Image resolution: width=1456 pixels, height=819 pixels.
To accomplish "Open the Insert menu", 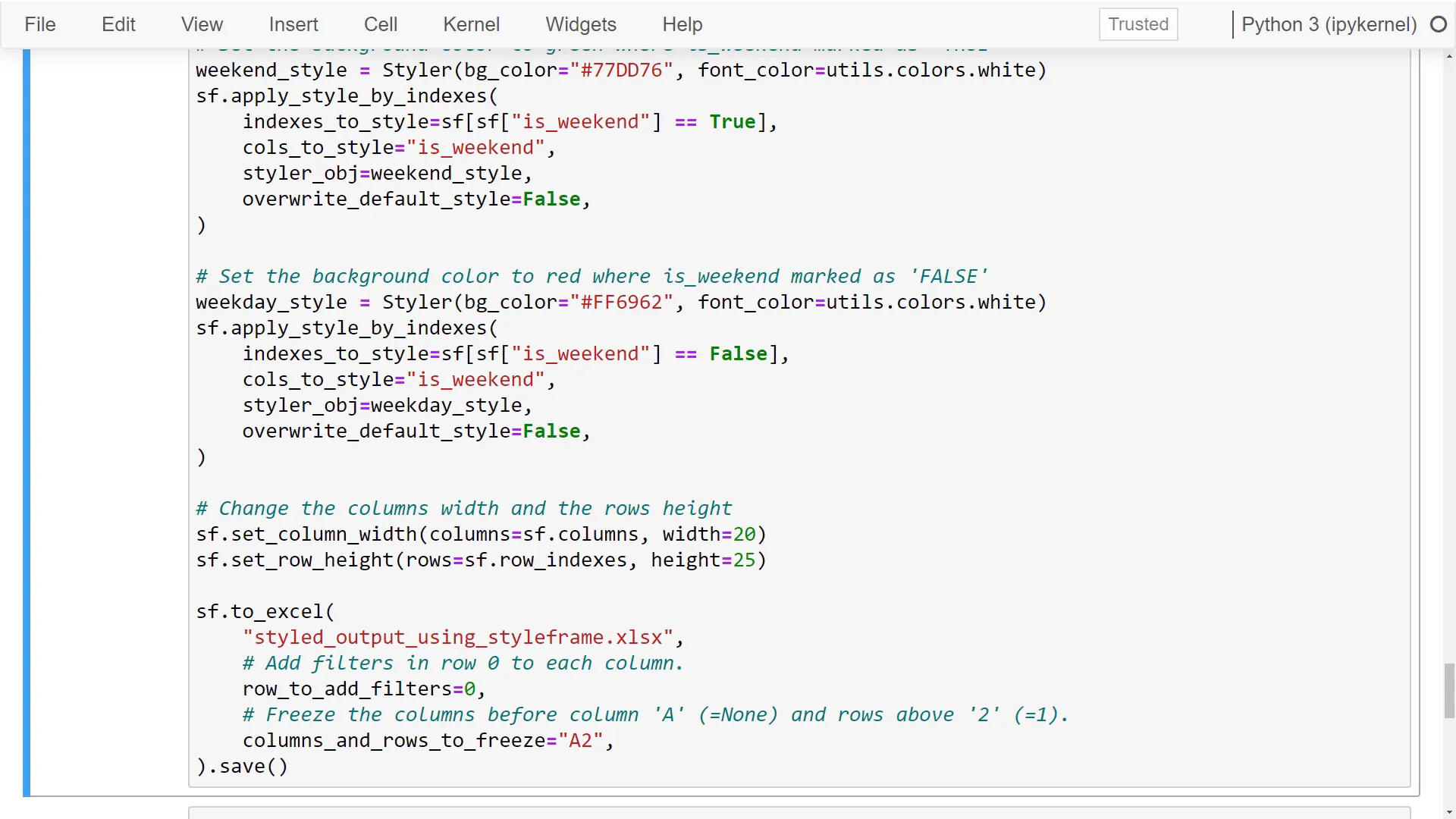I will point(293,24).
